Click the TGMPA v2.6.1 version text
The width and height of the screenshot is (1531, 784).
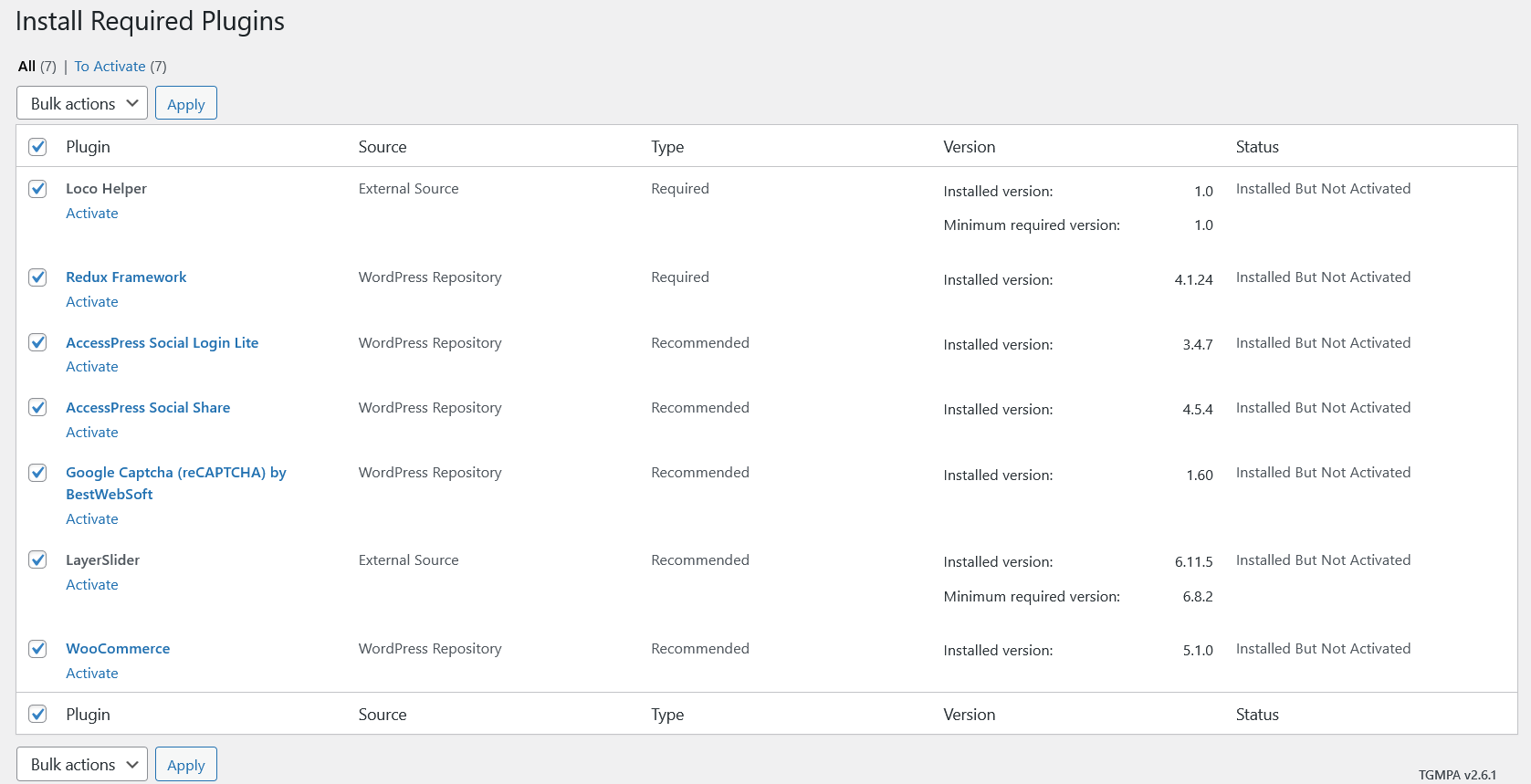pyautogui.click(x=1457, y=775)
